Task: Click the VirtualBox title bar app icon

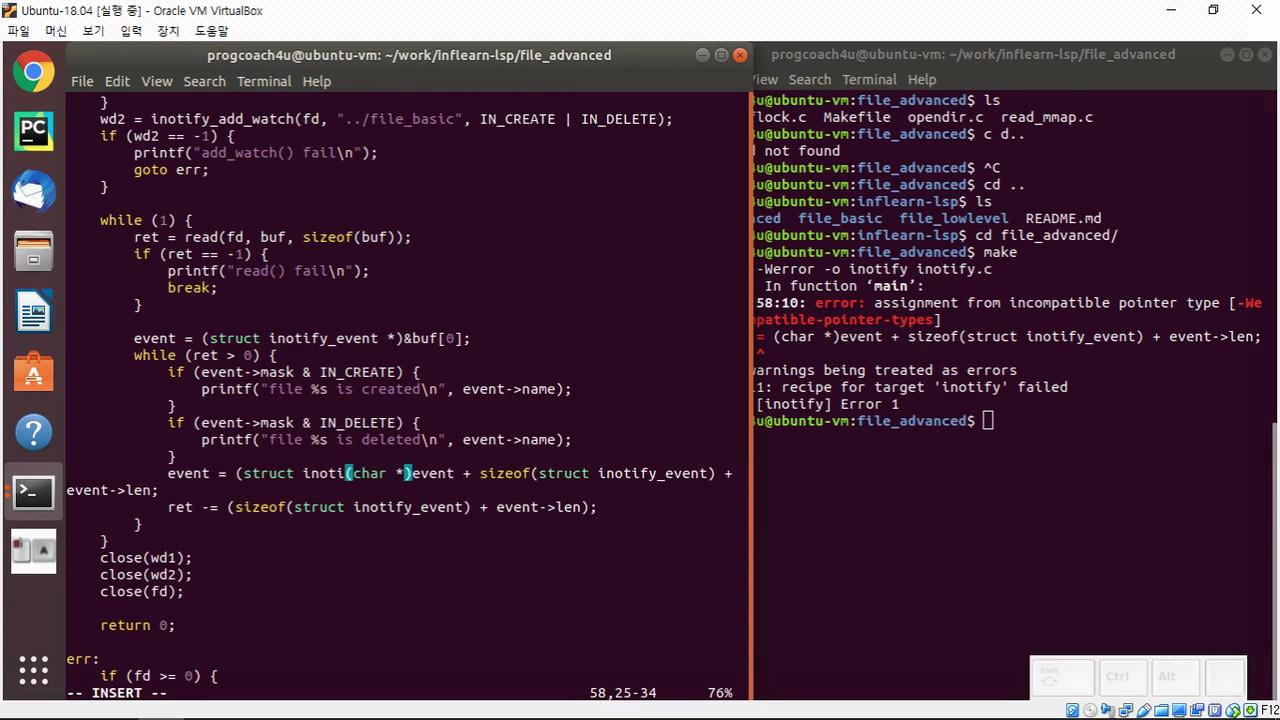Action: coord(10,10)
